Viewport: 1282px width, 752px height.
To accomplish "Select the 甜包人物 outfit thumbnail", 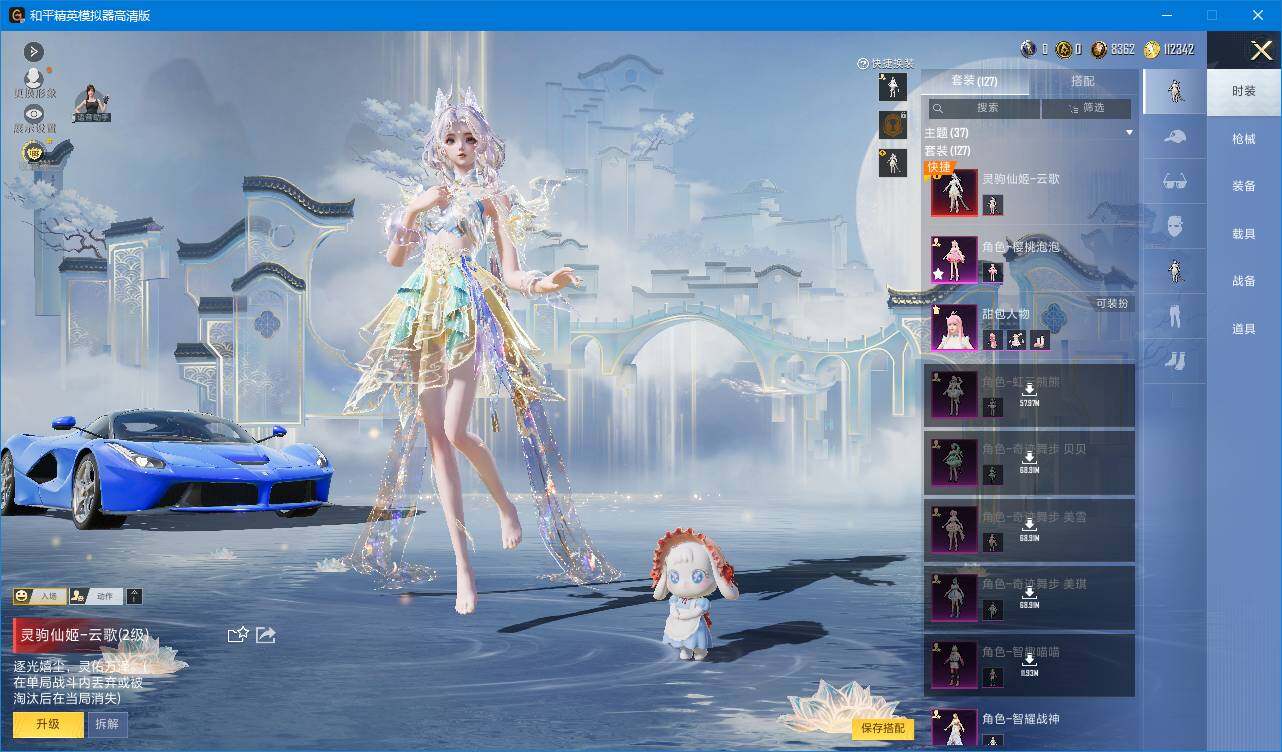I will click(954, 327).
